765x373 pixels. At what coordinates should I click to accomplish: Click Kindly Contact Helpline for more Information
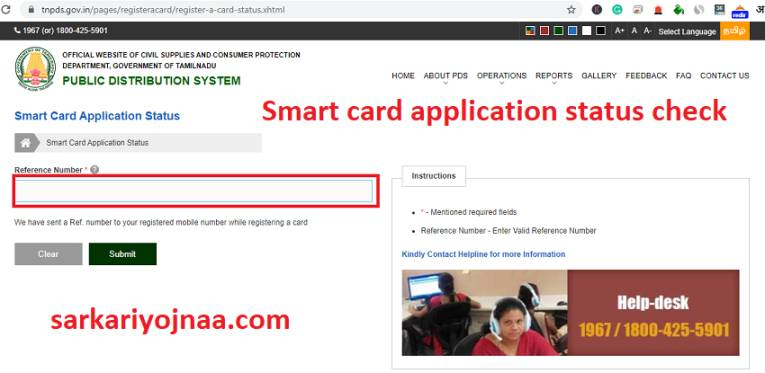click(x=483, y=254)
